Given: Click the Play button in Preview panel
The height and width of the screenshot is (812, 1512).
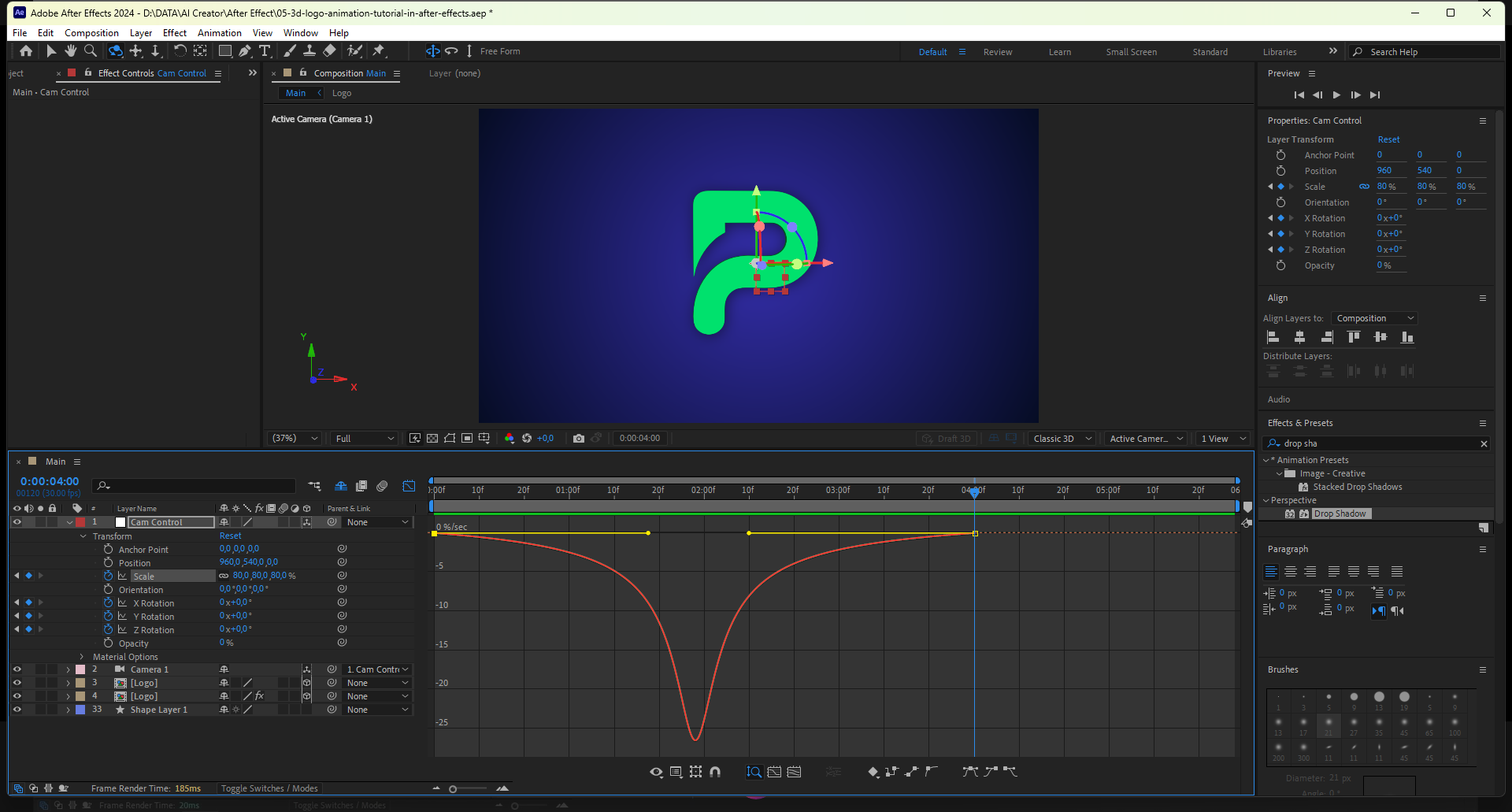Looking at the screenshot, I should coord(1336,95).
